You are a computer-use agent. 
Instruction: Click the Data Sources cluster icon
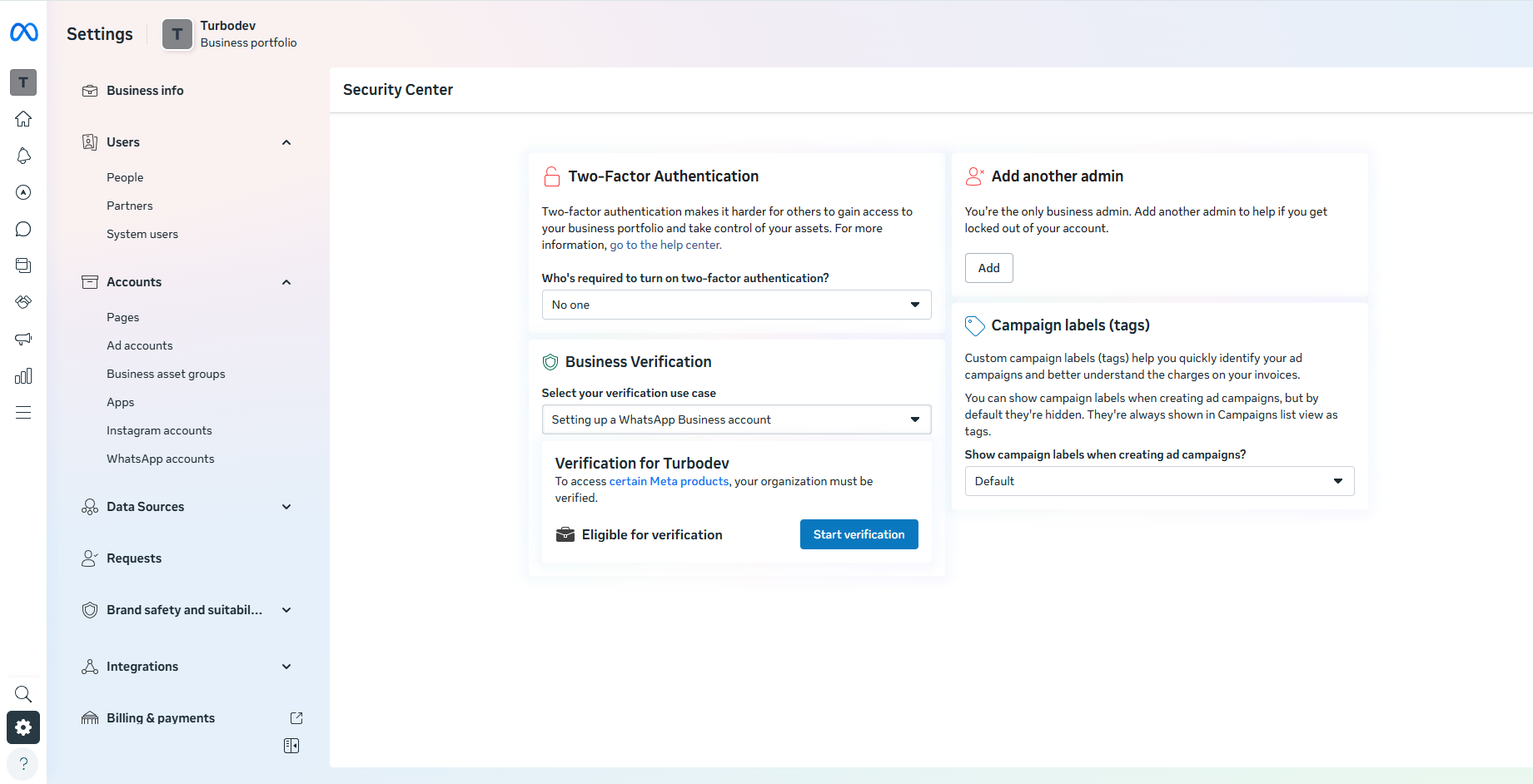point(90,507)
